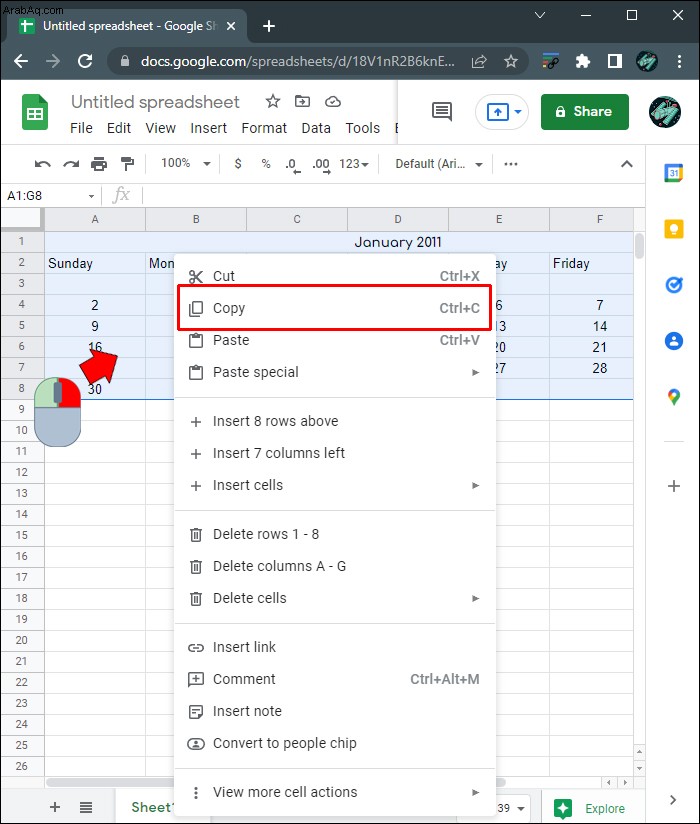Click the green Share button
This screenshot has width=700, height=824.
point(584,111)
